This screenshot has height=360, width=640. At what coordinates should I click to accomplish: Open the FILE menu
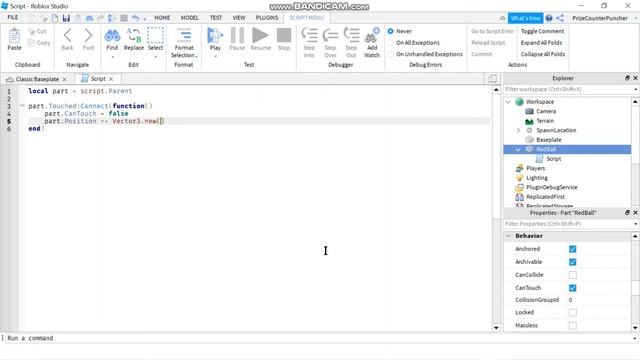pyautogui.click(x=13, y=18)
